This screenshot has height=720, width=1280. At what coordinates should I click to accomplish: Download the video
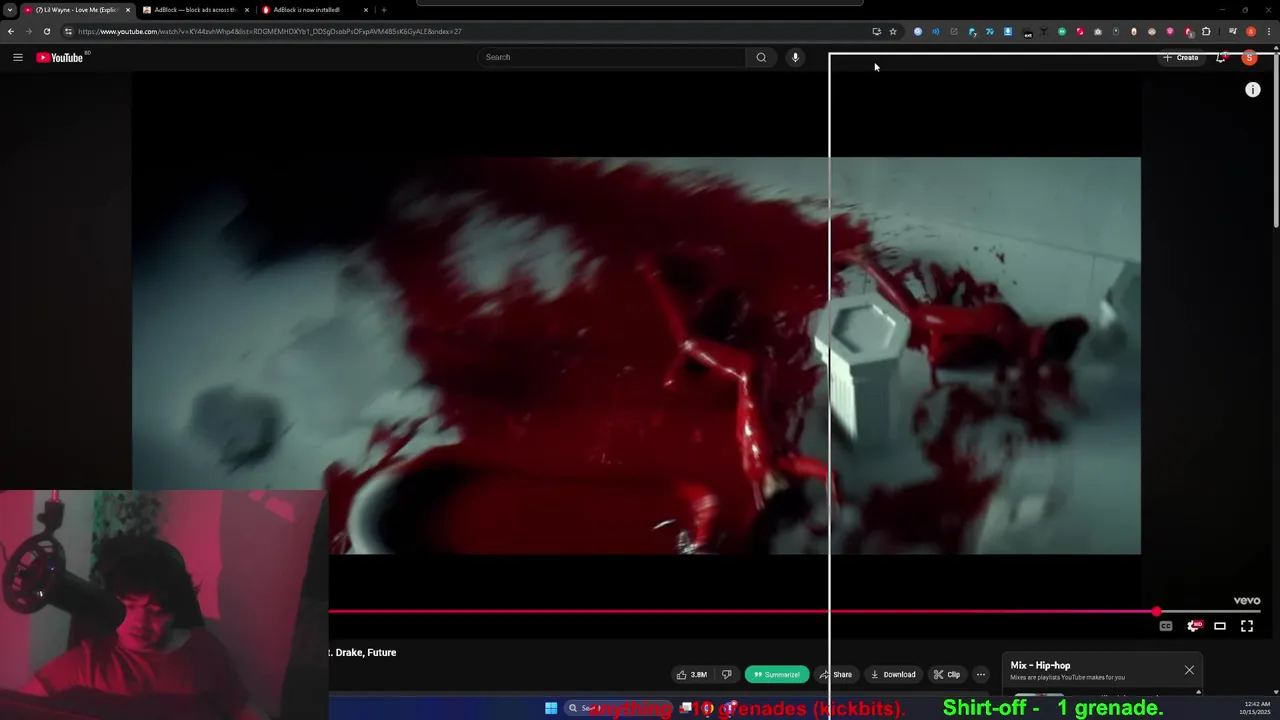click(x=893, y=674)
